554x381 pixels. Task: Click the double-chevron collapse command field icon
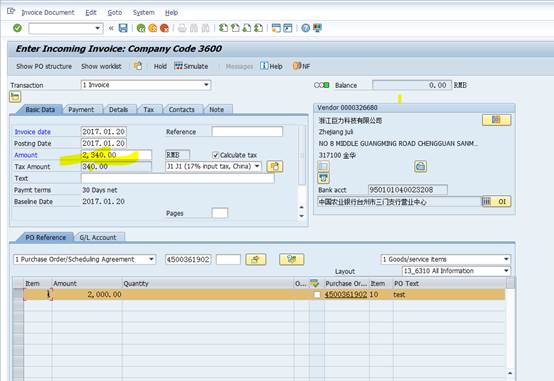[111, 28]
